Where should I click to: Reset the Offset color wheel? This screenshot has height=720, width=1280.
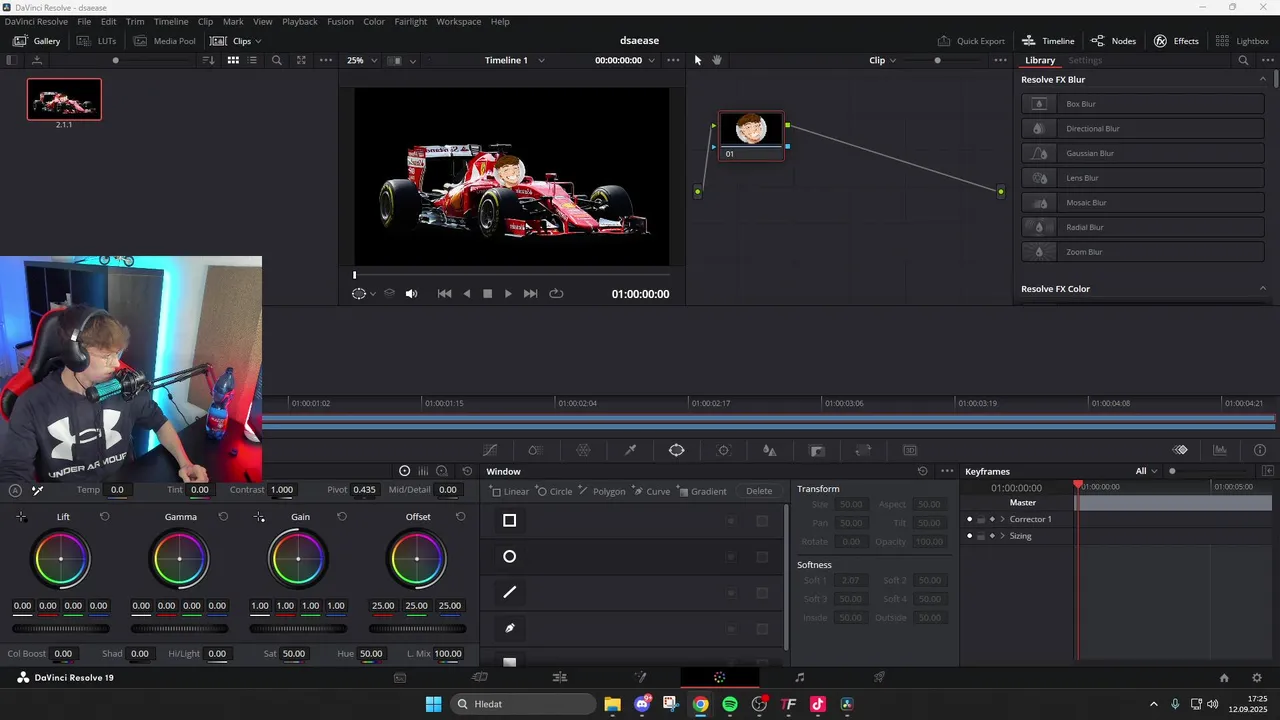tap(460, 517)
